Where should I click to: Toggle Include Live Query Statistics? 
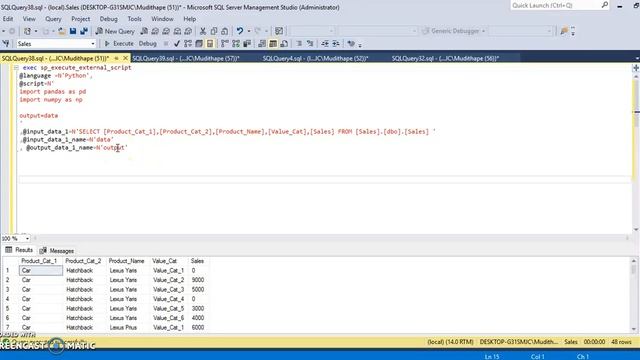pyautogui.click(x=236, y=44)
